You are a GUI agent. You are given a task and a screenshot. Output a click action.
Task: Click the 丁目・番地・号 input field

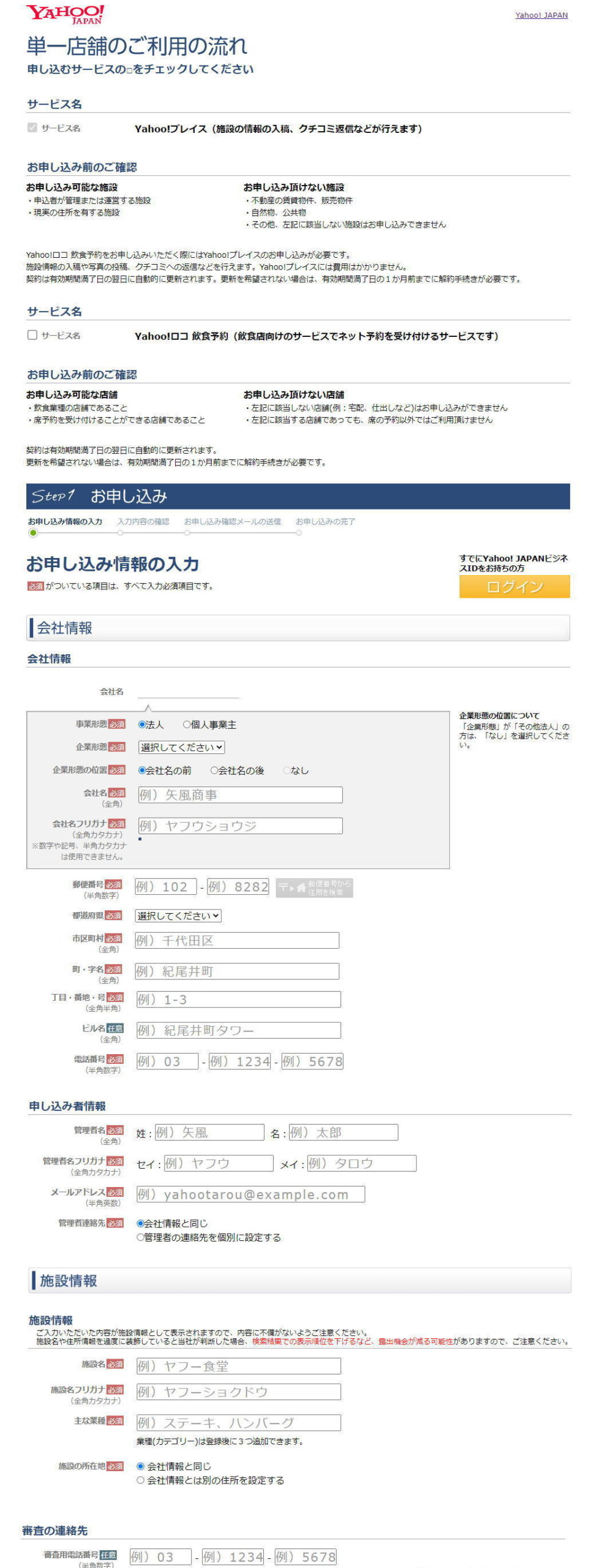pyautogui.click(x=238, y=1000)
